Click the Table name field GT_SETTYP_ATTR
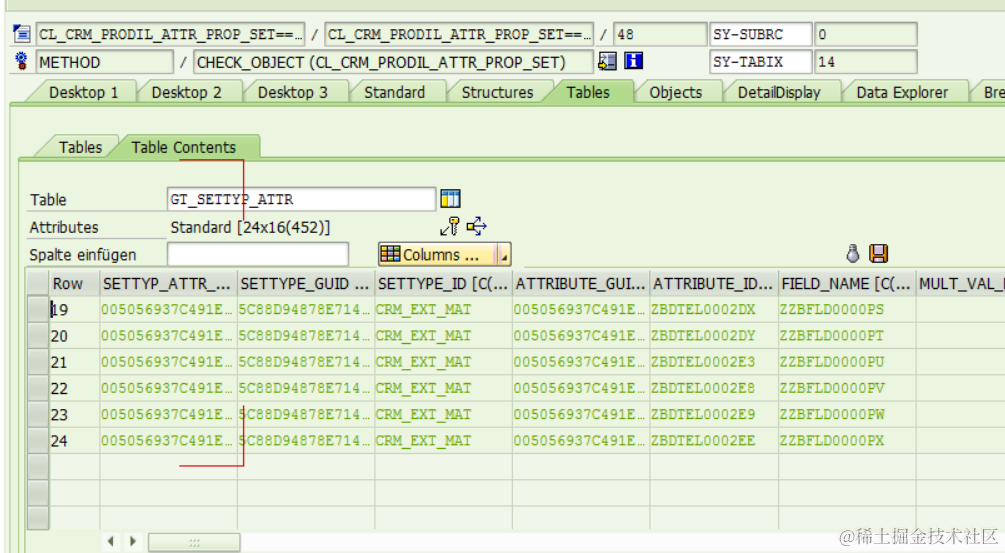Image resolution: width=1005 pixels, height=553 pixels. [301, 199]
